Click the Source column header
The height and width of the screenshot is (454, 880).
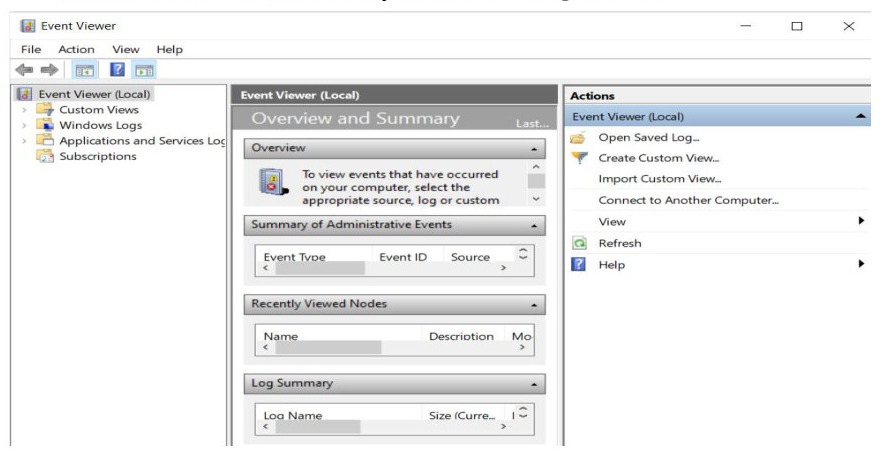470,256
